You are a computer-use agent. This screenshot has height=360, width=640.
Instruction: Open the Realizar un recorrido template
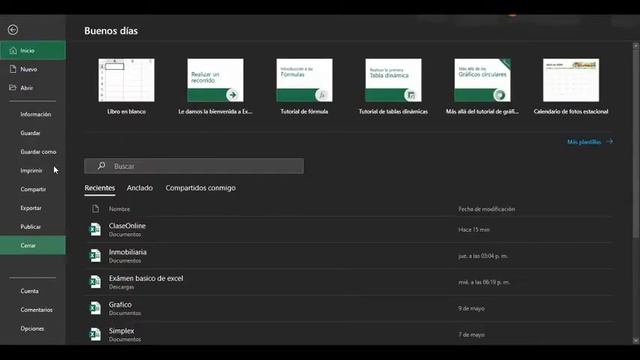[x=216, y=80]
